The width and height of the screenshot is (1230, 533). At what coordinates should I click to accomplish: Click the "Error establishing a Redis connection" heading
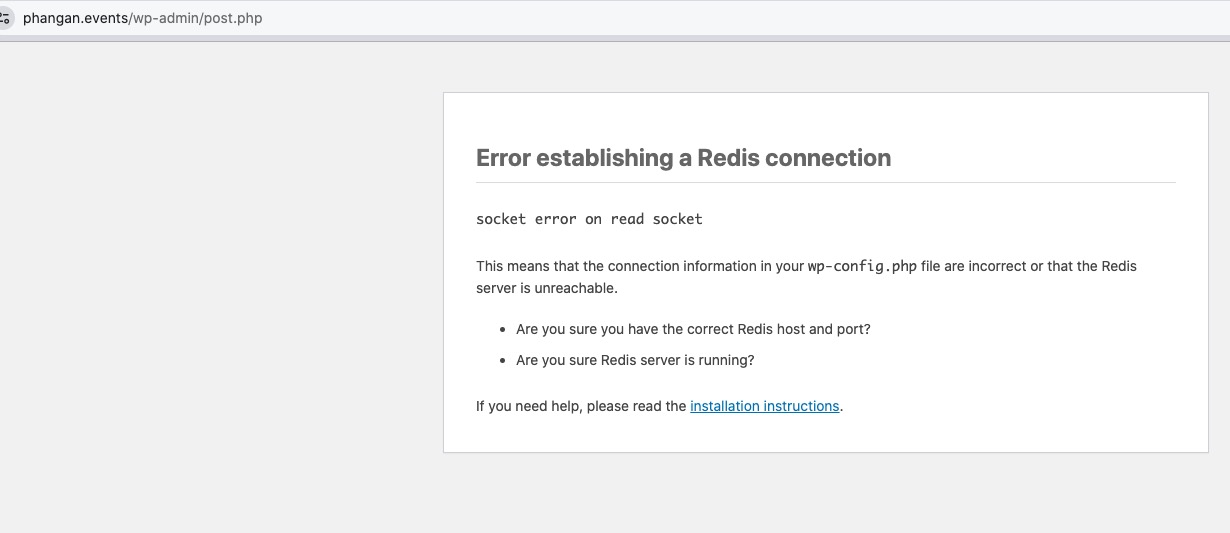click(x=683, y=158)
